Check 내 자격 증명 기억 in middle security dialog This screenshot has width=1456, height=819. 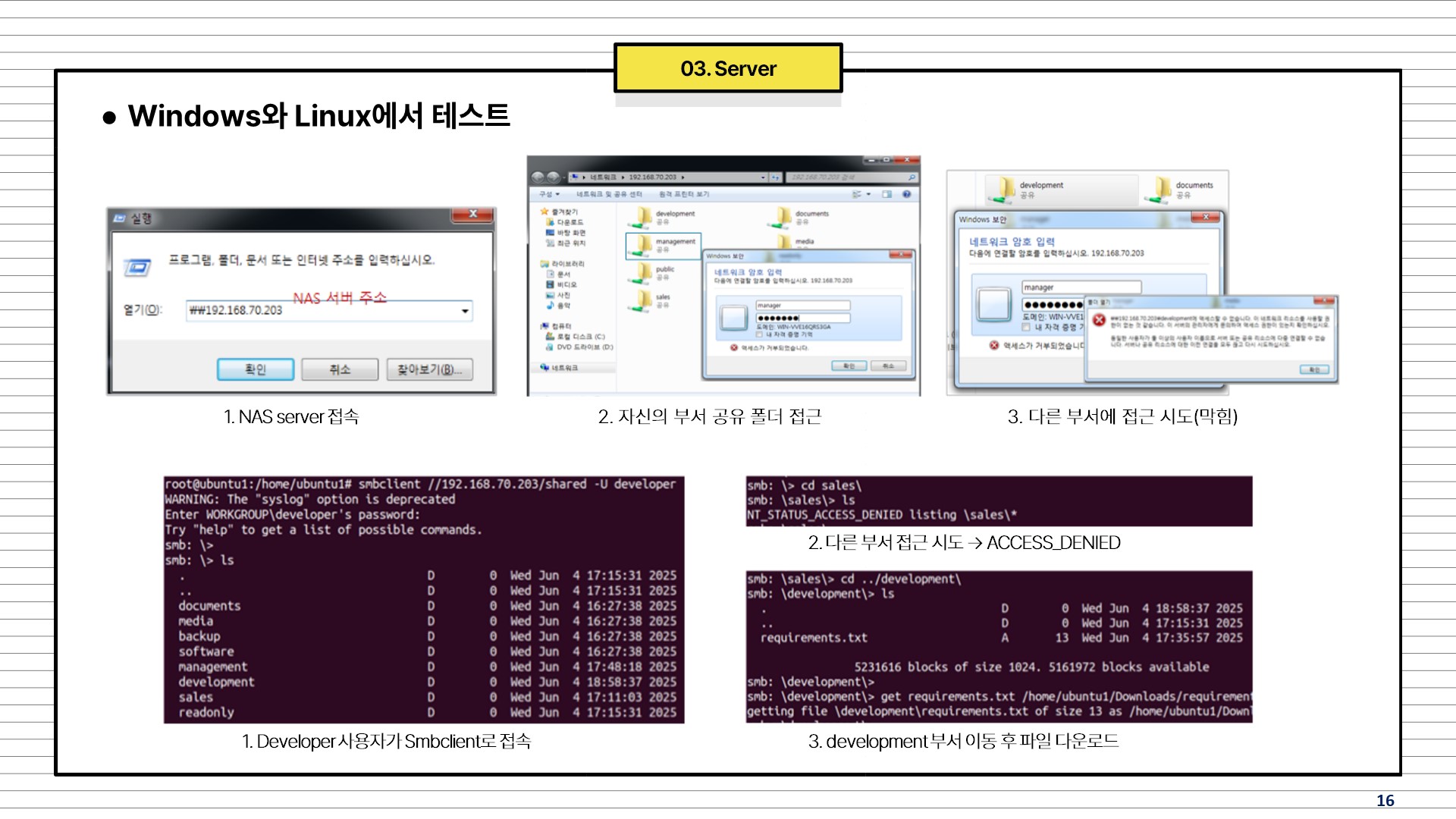tap(759, 334)
